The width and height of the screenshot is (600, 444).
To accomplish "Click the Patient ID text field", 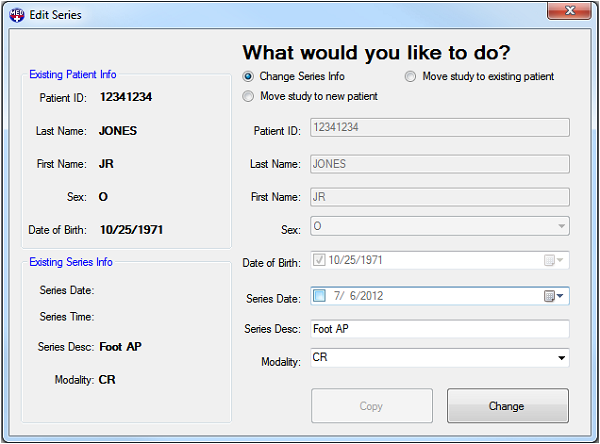I will [x=439, y=128].
